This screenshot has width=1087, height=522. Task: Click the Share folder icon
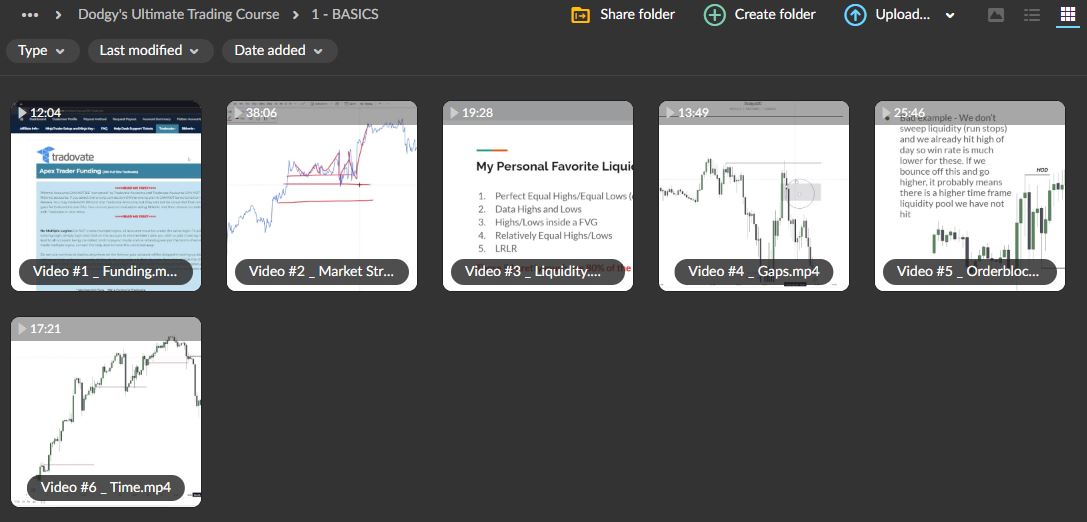click(x=580, y=15)
